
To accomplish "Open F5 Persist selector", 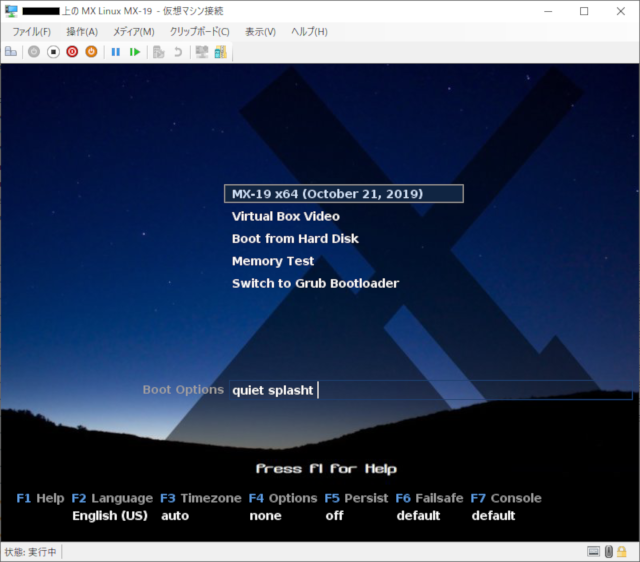I will click(x=356, y=498).
